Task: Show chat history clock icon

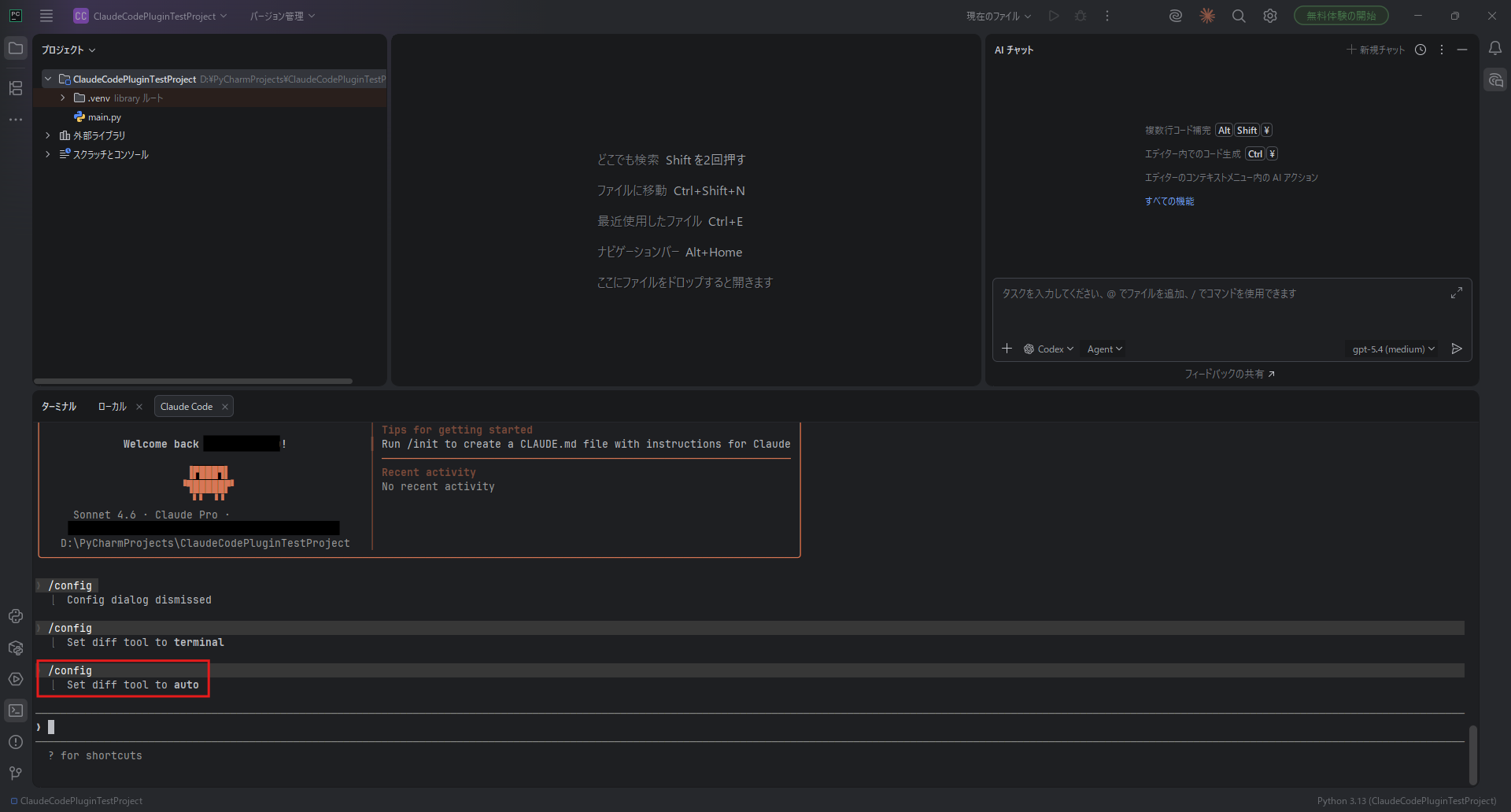Action: [x=1420, y=50]
